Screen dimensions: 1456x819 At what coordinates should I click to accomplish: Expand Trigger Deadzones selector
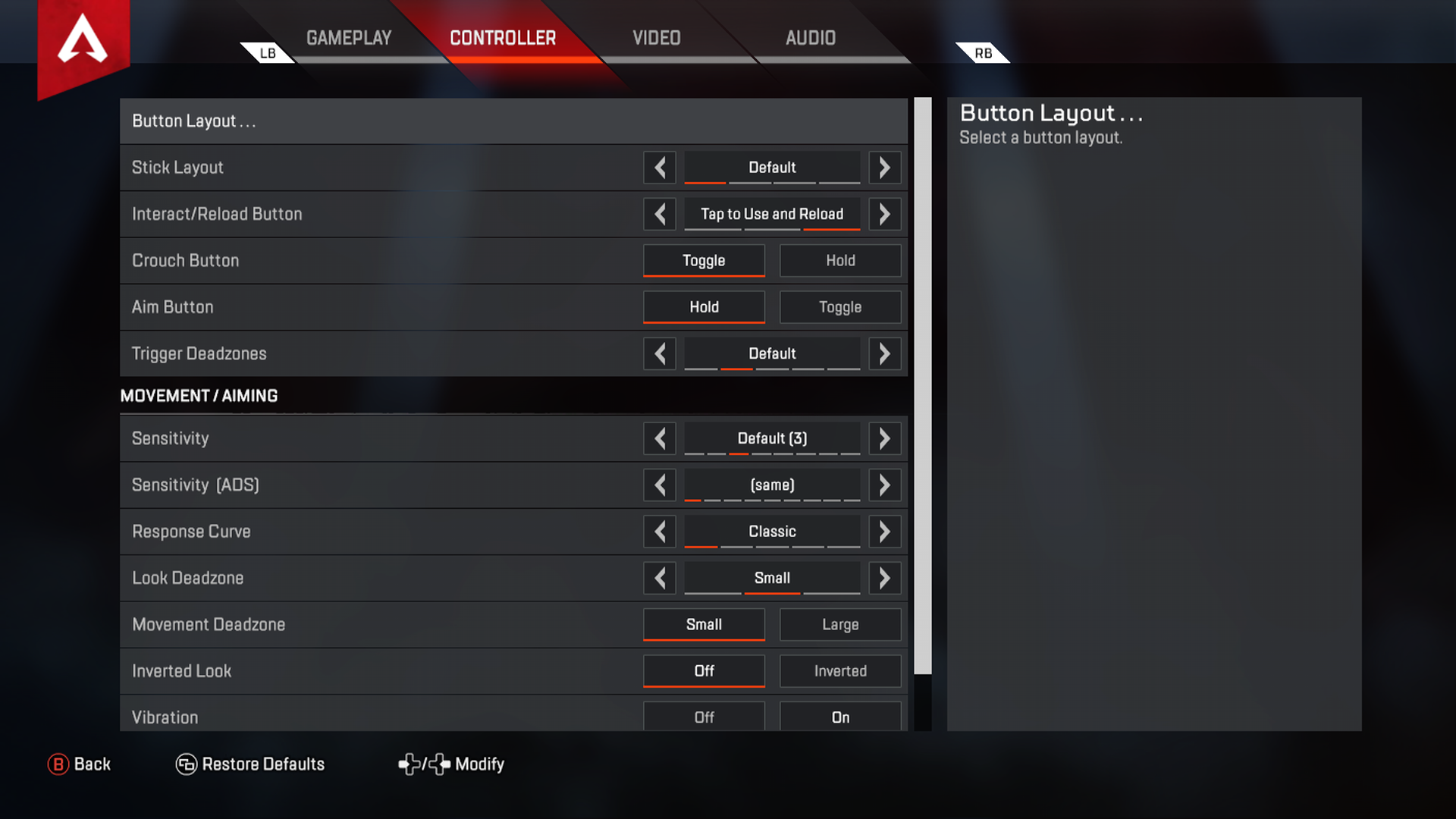(x=883, y=353)
